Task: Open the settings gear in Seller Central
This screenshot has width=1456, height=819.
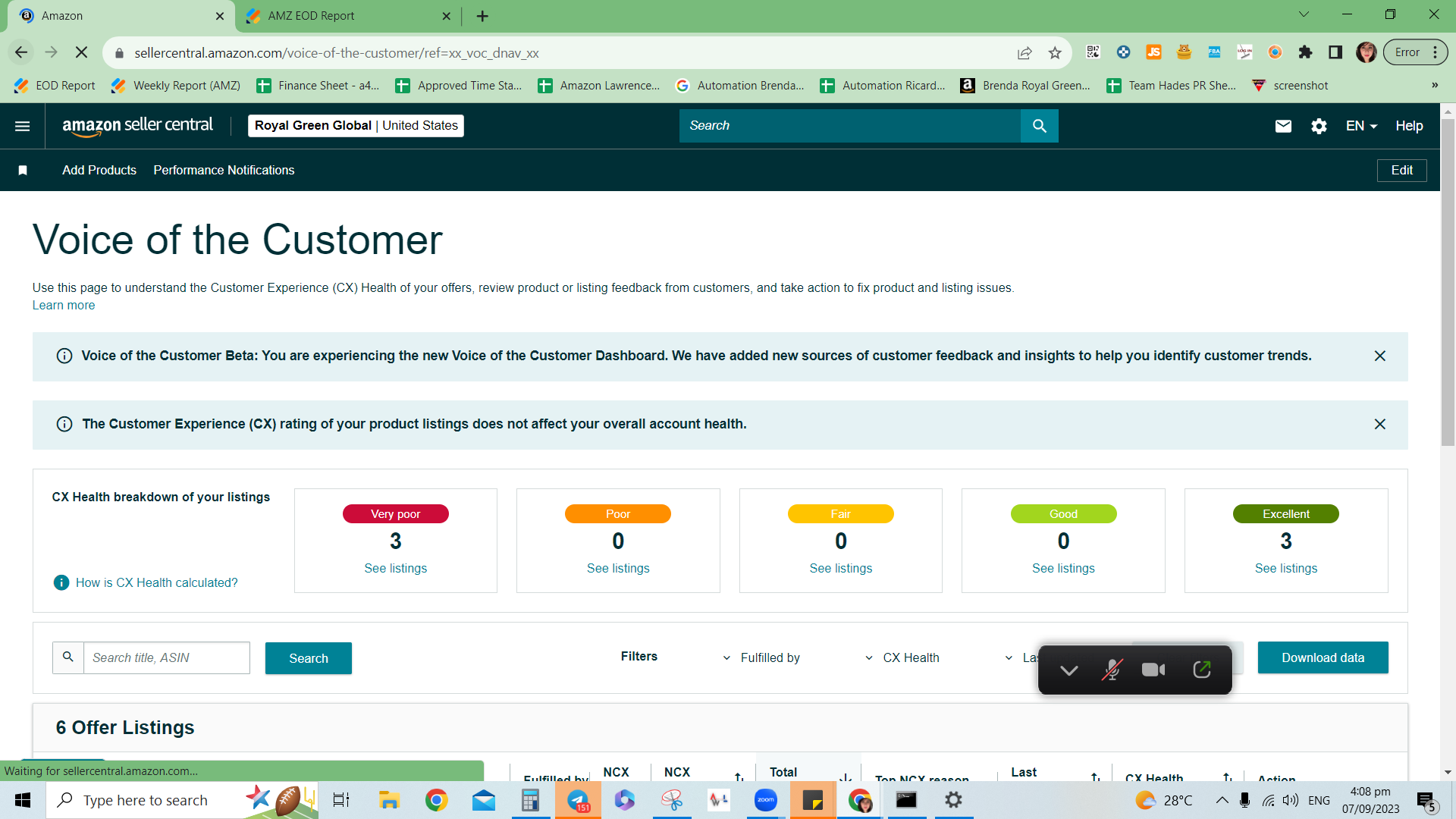Action: [1319, 126]
